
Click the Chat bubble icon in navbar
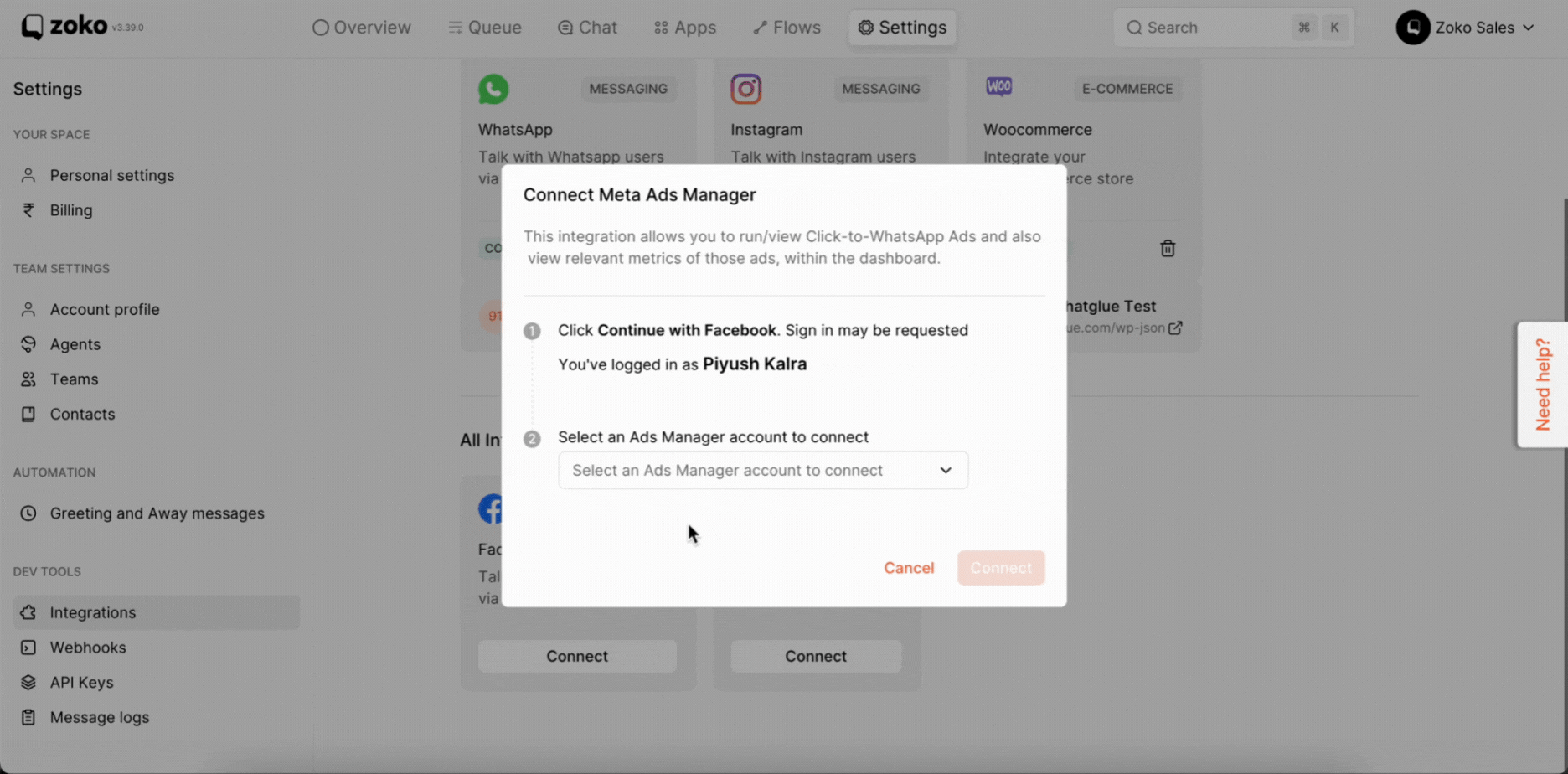tap(565, 28)
